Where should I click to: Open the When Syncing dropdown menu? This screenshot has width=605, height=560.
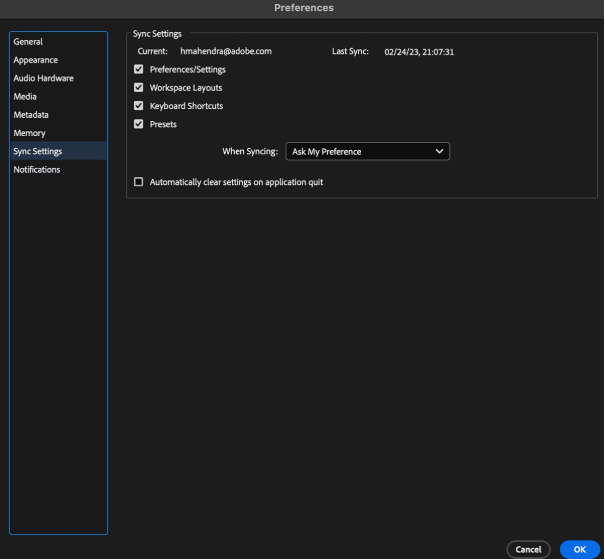point(366,152)
